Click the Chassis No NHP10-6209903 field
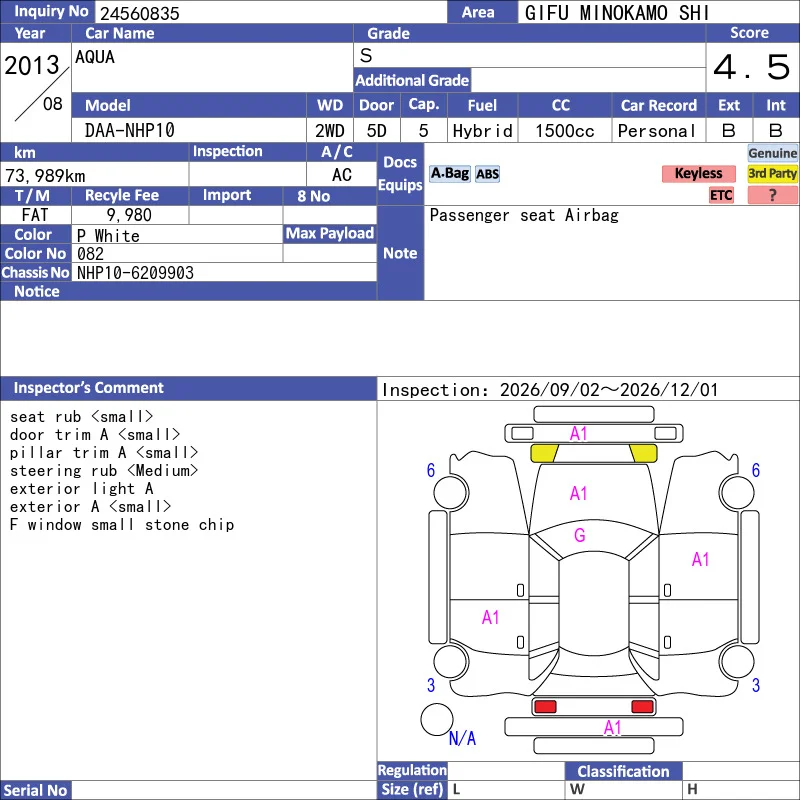The width and height of the screenshot is (800, 800). click(224, 272)
